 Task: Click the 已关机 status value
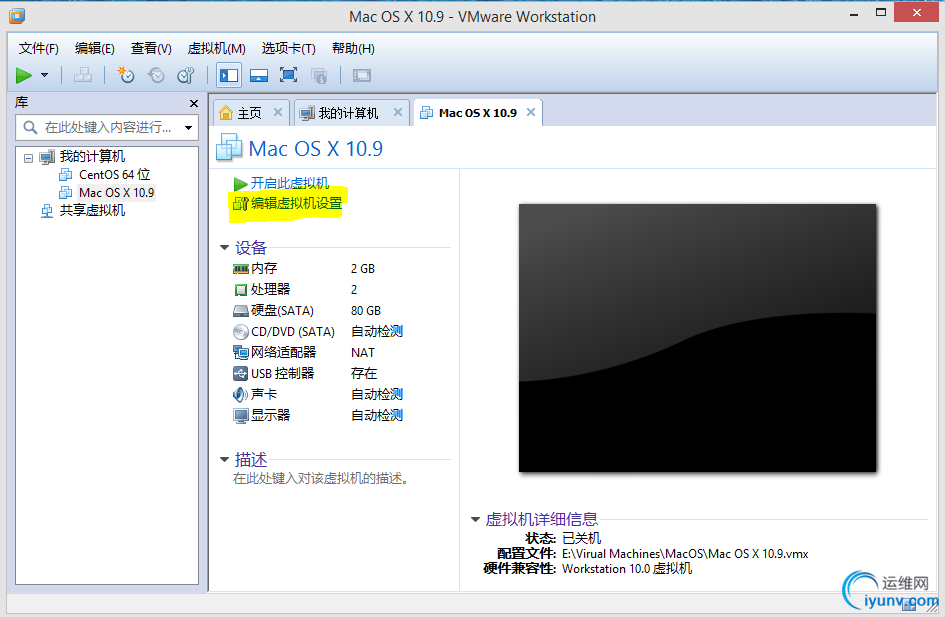click(582, 538)
